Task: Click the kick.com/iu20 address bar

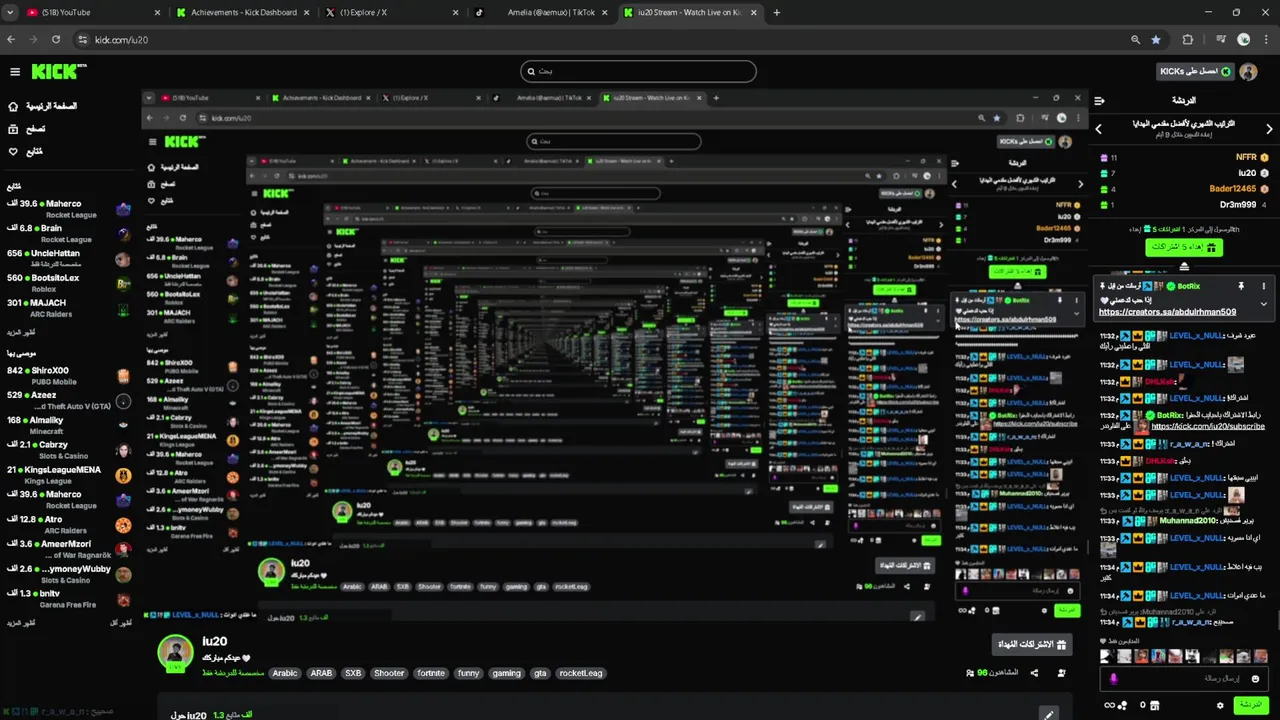Action: pyautogui.click(x=600, y=40)
